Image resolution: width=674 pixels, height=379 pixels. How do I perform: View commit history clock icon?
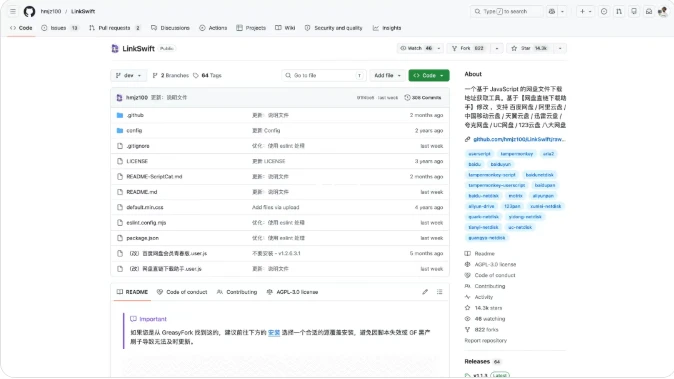tap(407, 98)
